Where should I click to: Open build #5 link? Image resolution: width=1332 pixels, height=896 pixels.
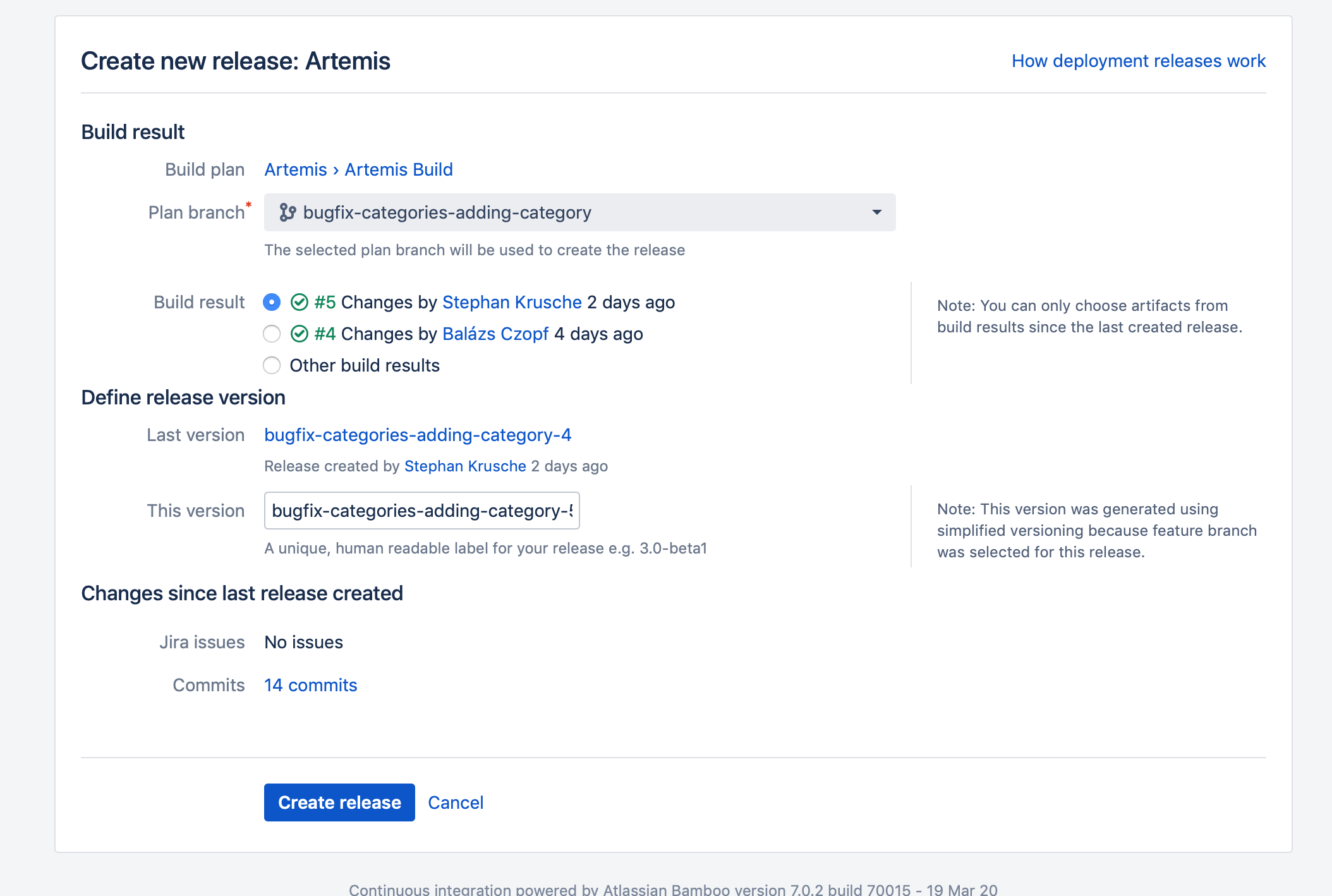point(325,302)
